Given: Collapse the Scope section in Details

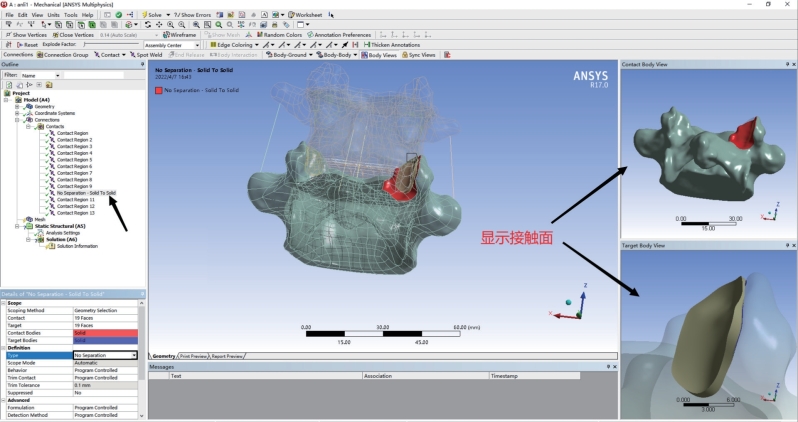Looking at the screenshot, I should 4,303.
